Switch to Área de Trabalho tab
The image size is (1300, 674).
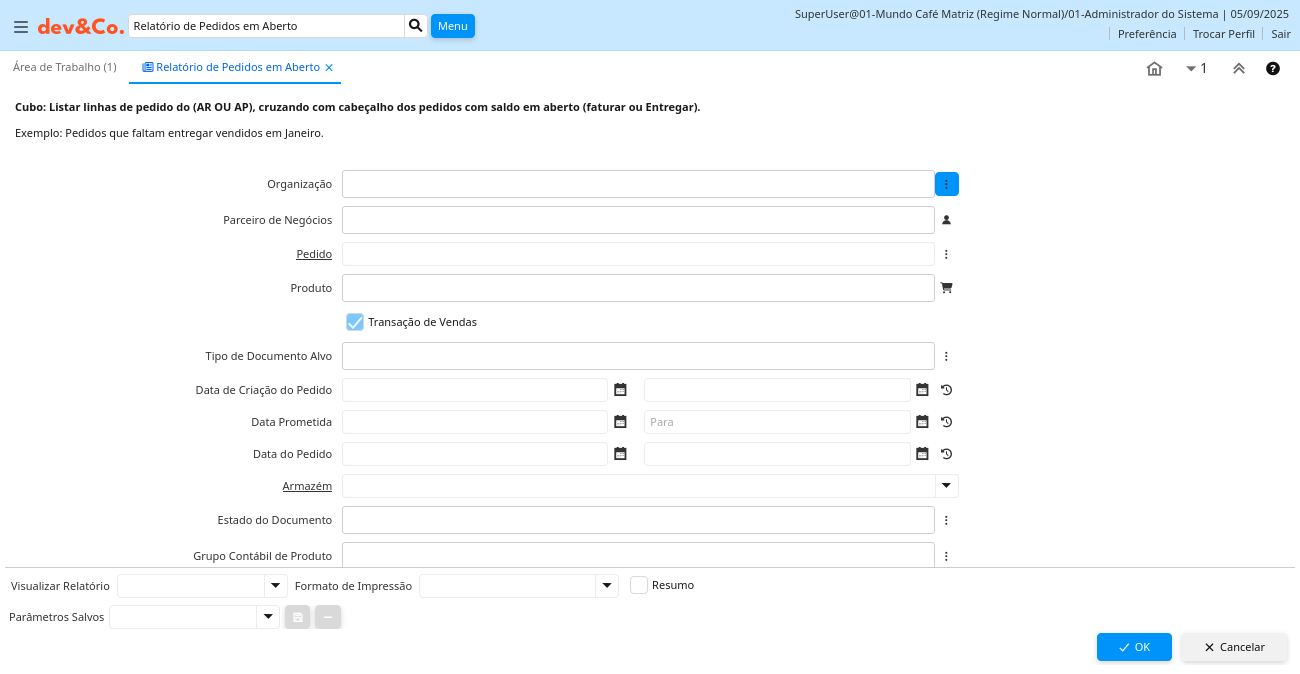(x=64, y=67)
